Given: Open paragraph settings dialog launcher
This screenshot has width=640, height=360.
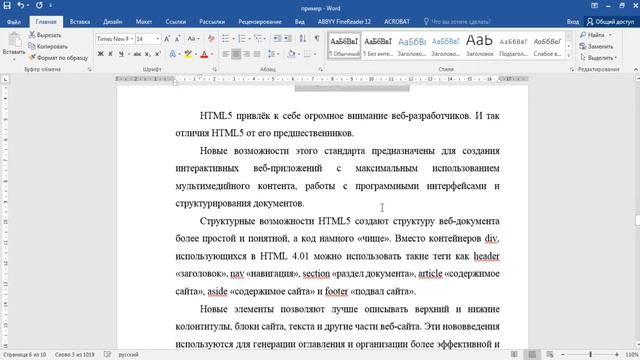Looking at the screenshot, I should coord(320,69).
